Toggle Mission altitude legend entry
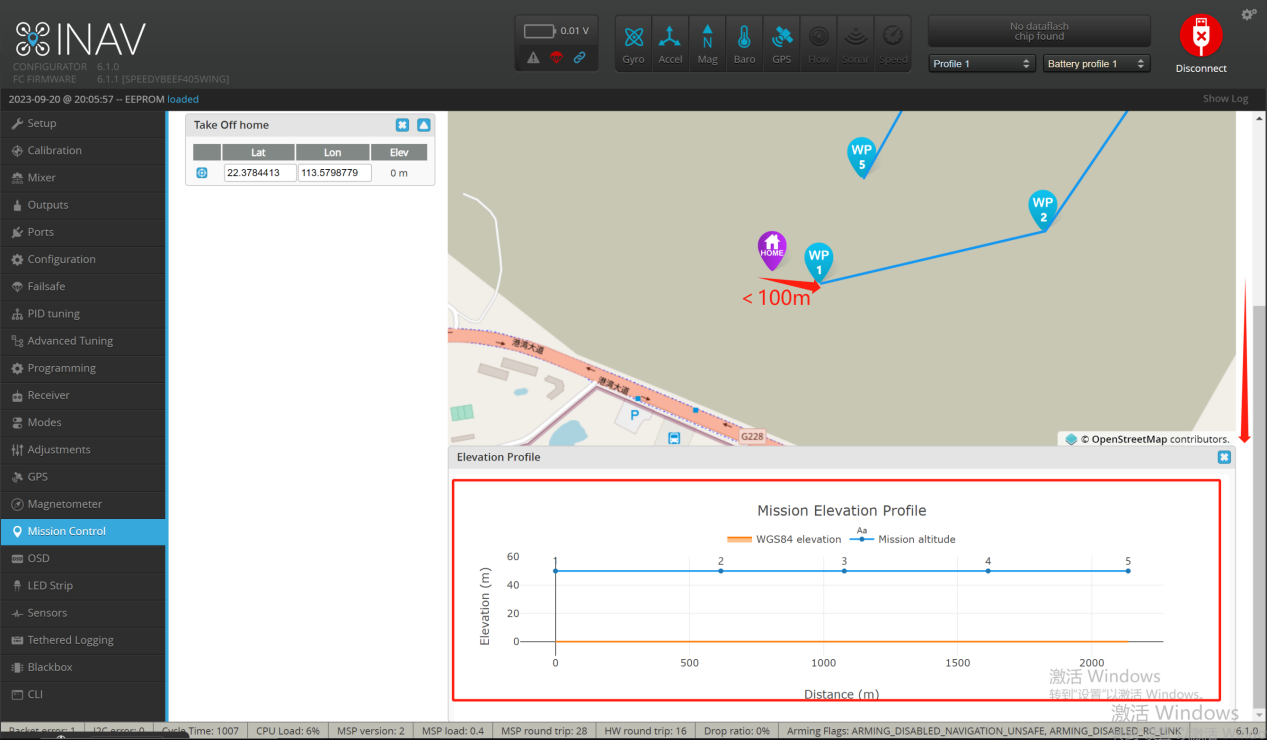 902,539
